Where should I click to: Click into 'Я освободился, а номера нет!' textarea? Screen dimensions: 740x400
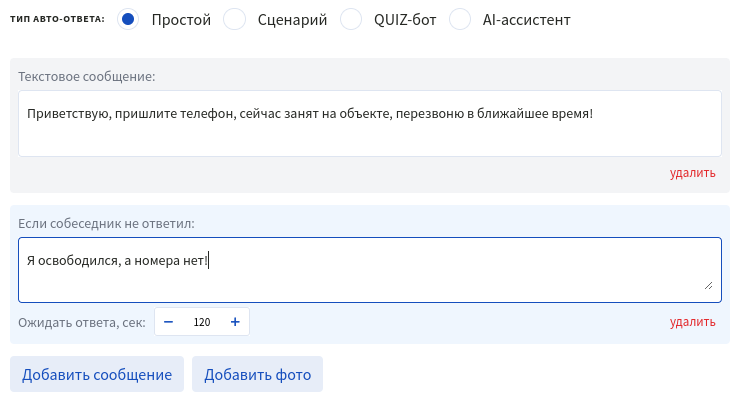369,270
